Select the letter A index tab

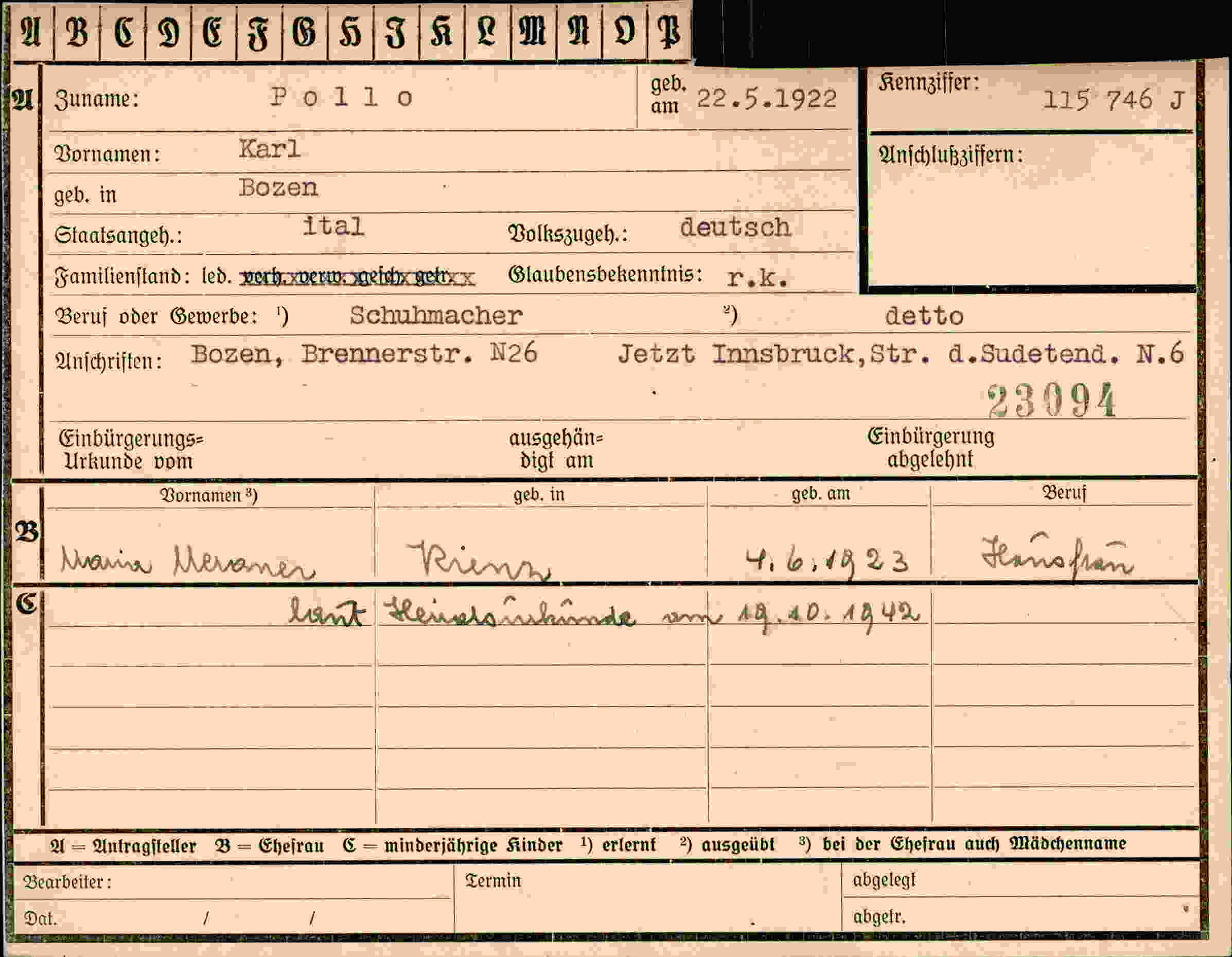[32, 31]
